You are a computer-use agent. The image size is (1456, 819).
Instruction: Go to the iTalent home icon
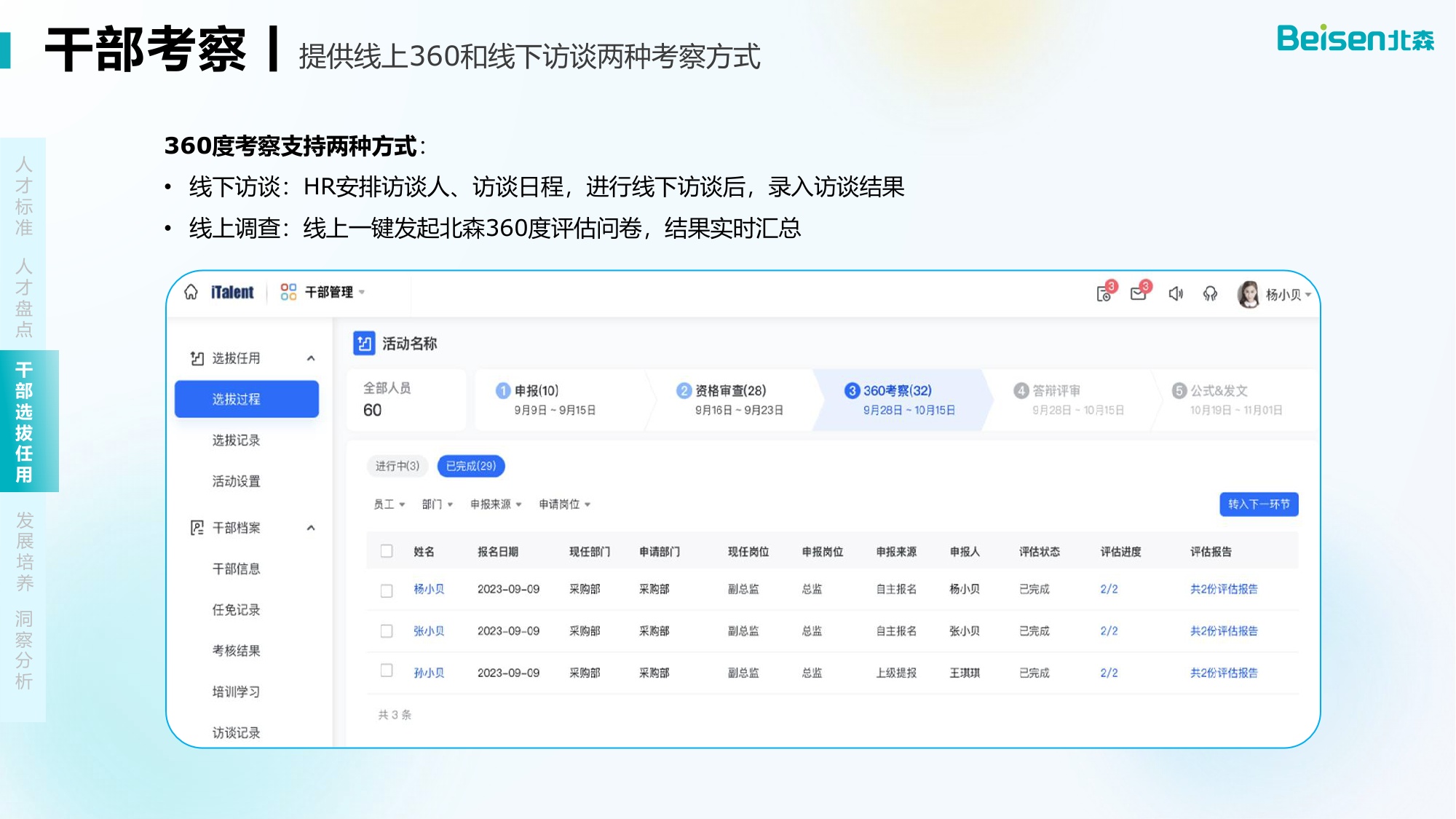[191, 292]
